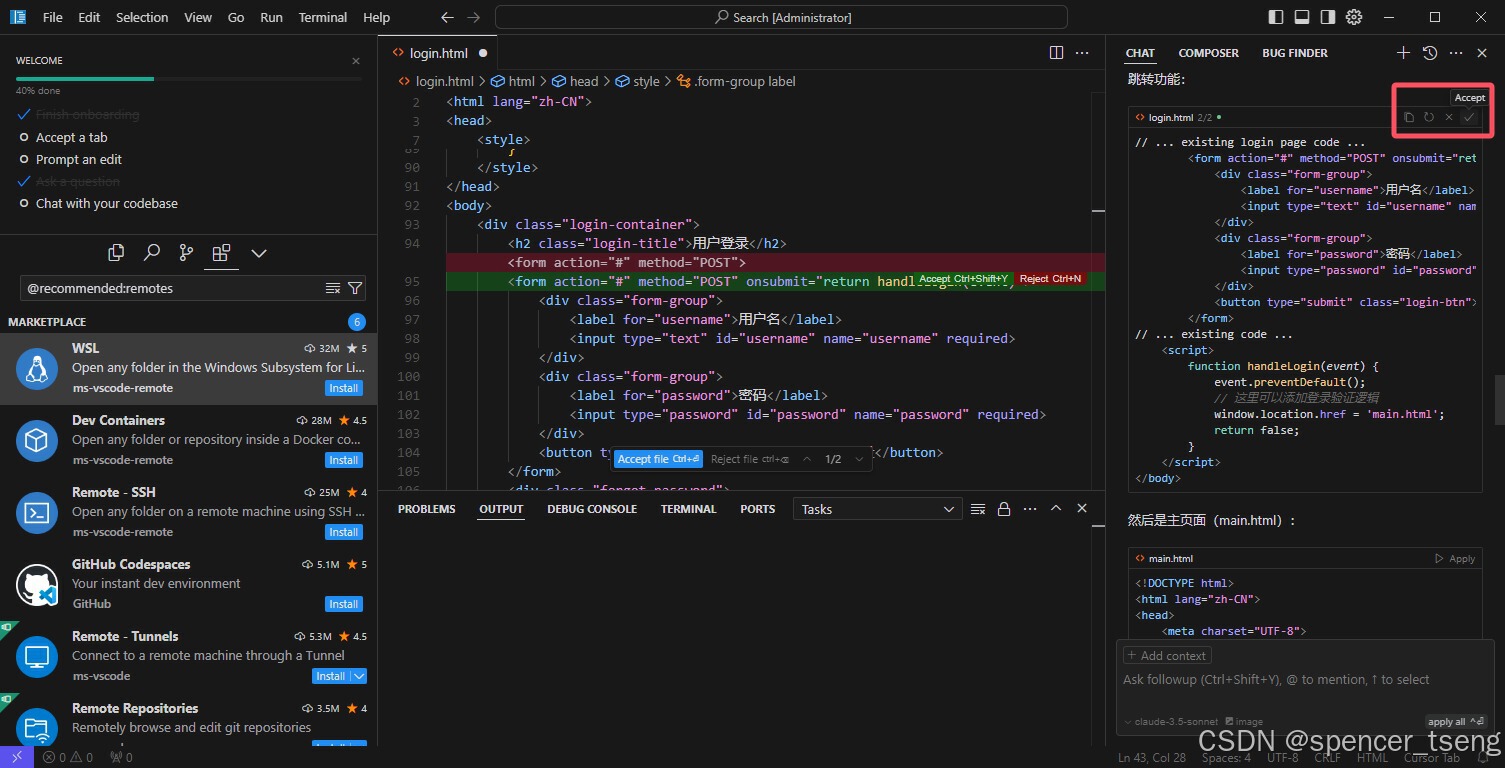Toggle the Cursor Tab status item

(1432, 758)
